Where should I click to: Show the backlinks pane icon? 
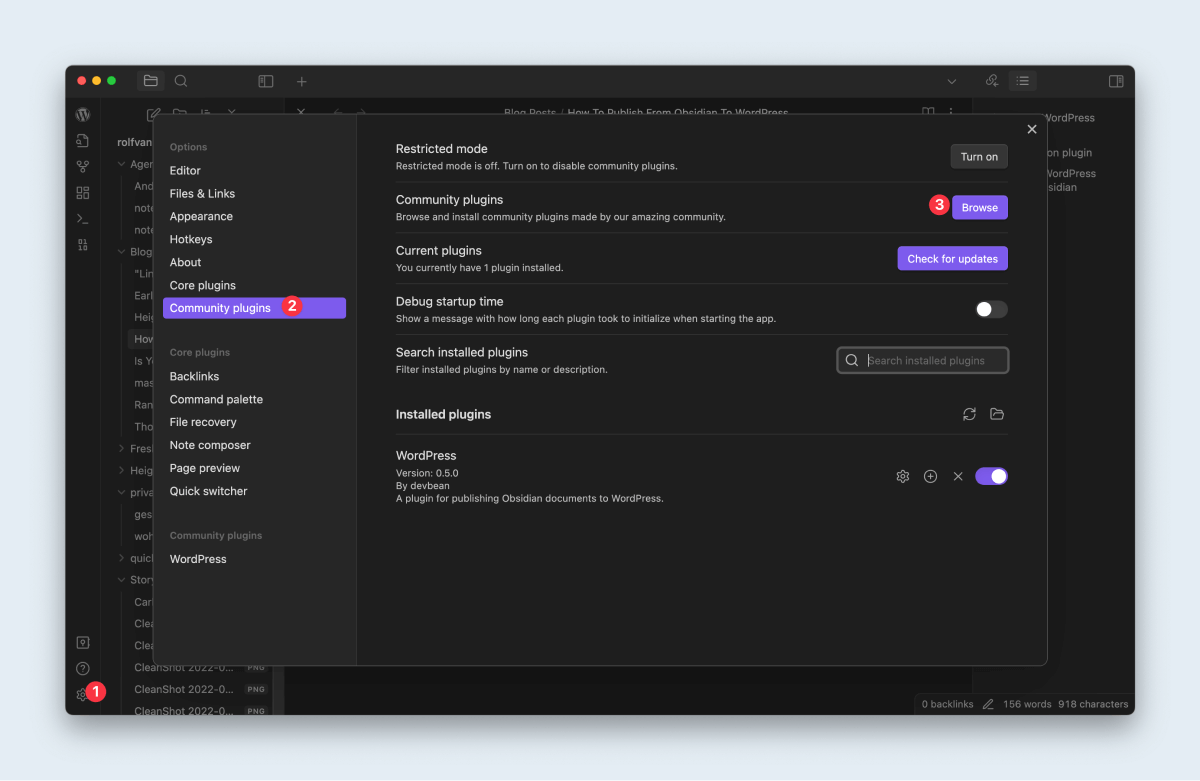(992, 81)
